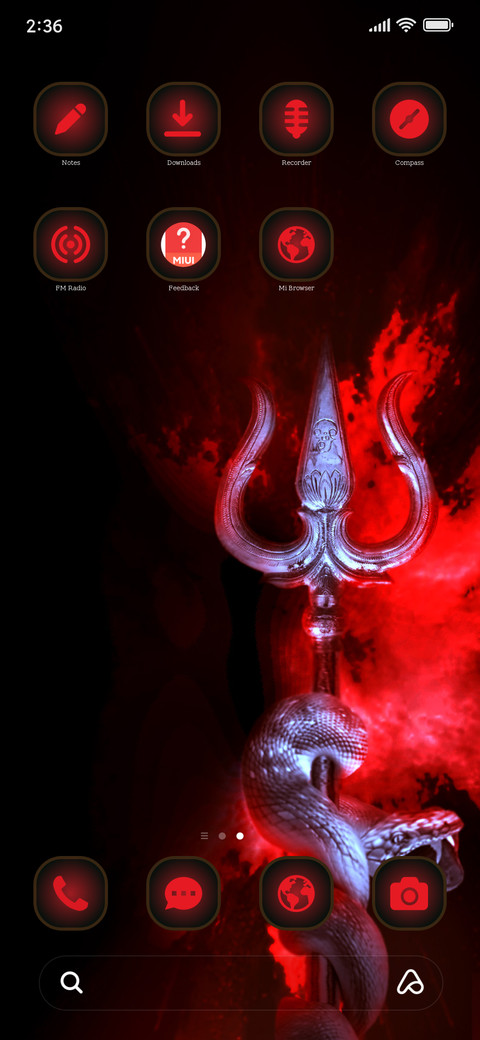The width and height of the screenshot is (480, 1040).
Task: Tap the "Recorder" label text
Action: (296, 162)
